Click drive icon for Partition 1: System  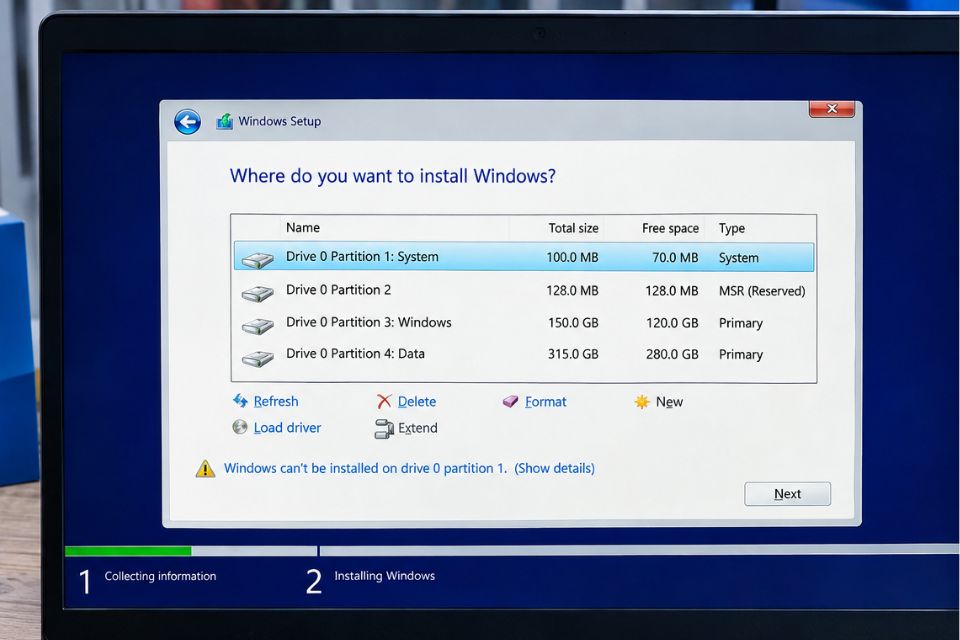(x=257, y=260)
